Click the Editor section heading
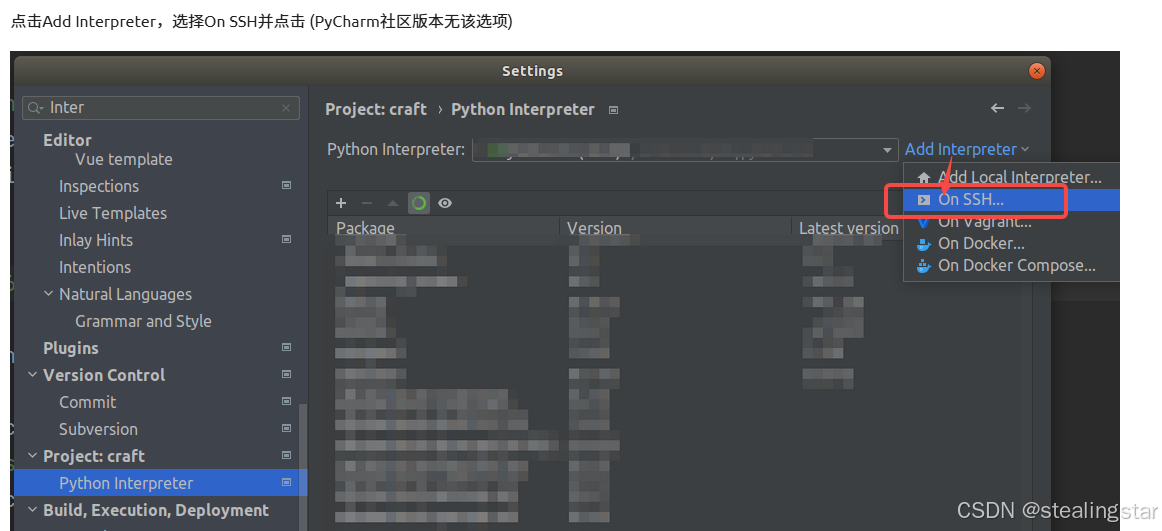This screenshot has width=1162, height=531. [67, 140]
